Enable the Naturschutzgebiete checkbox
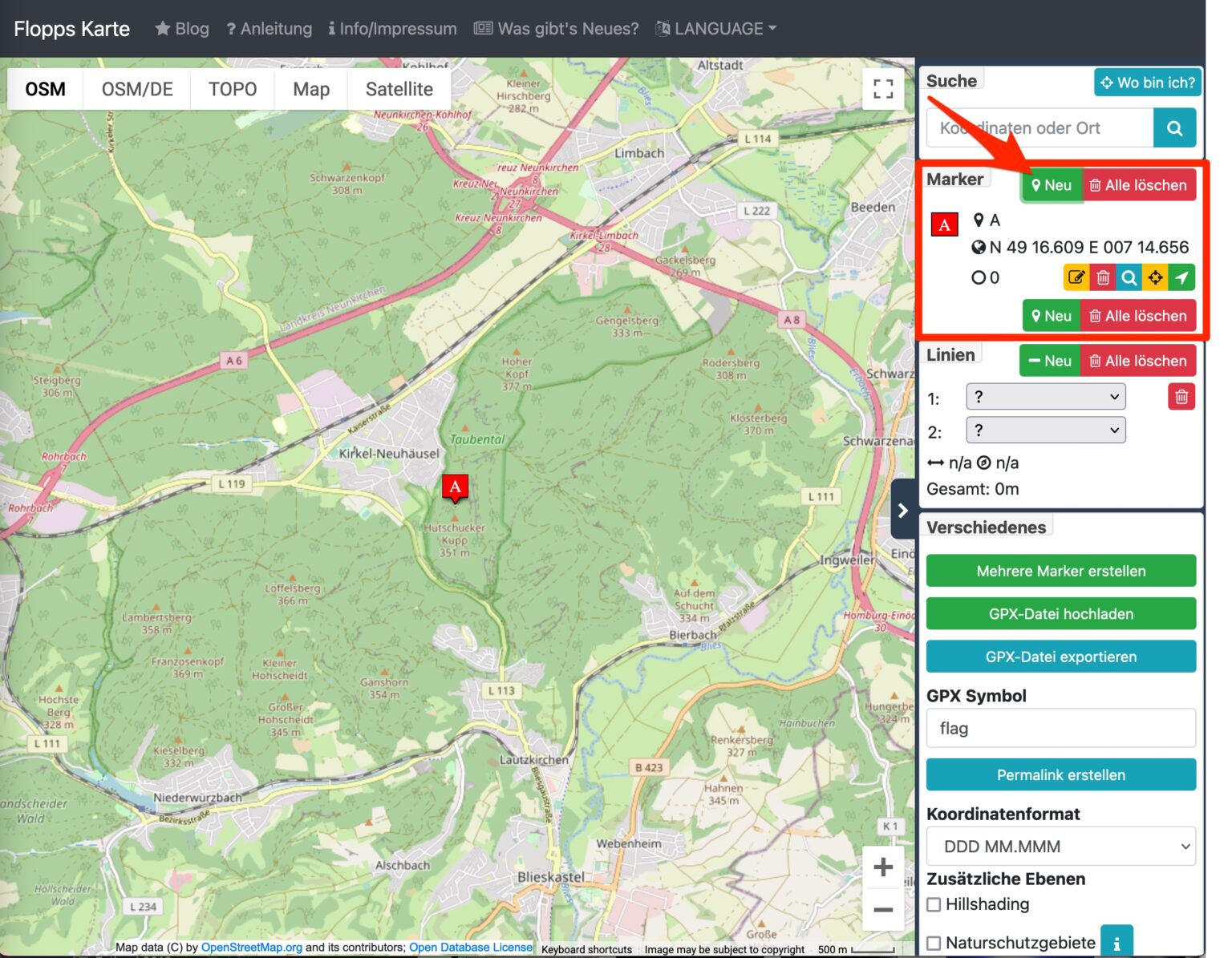Viewport: 1232px width, 958px height. (934, 943)
